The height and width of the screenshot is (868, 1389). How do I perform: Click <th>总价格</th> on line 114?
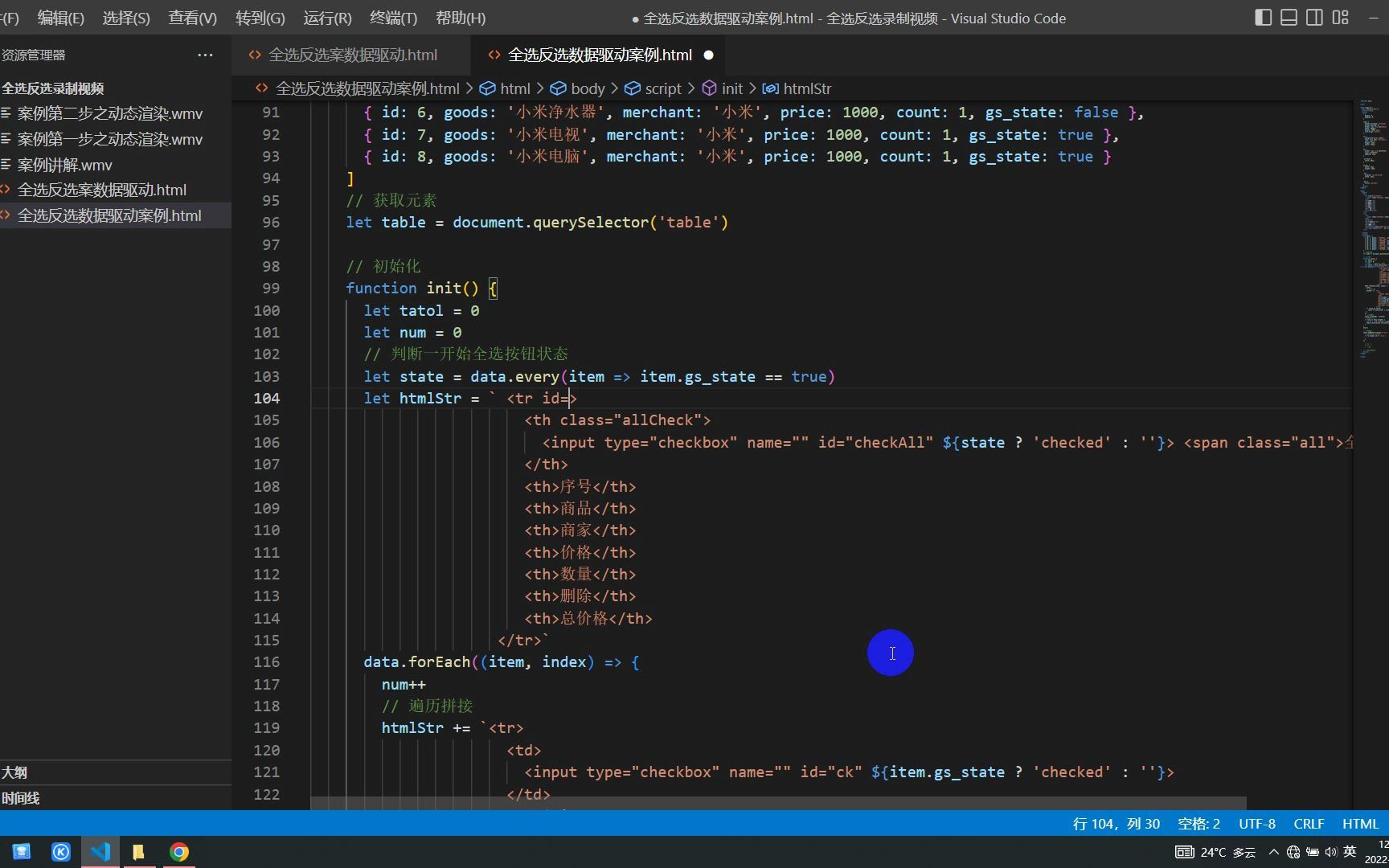tap(588, 618)
